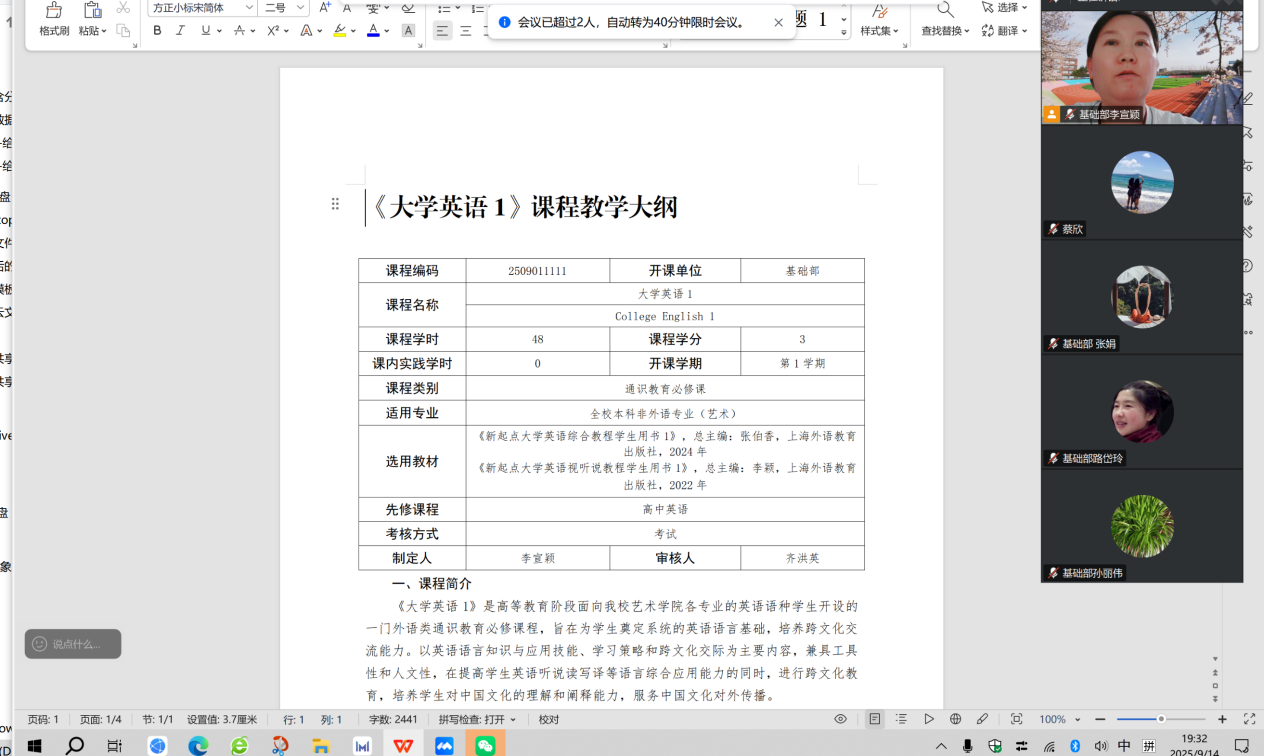Open the 100% zoom level dropdown

pos(1058,719)
